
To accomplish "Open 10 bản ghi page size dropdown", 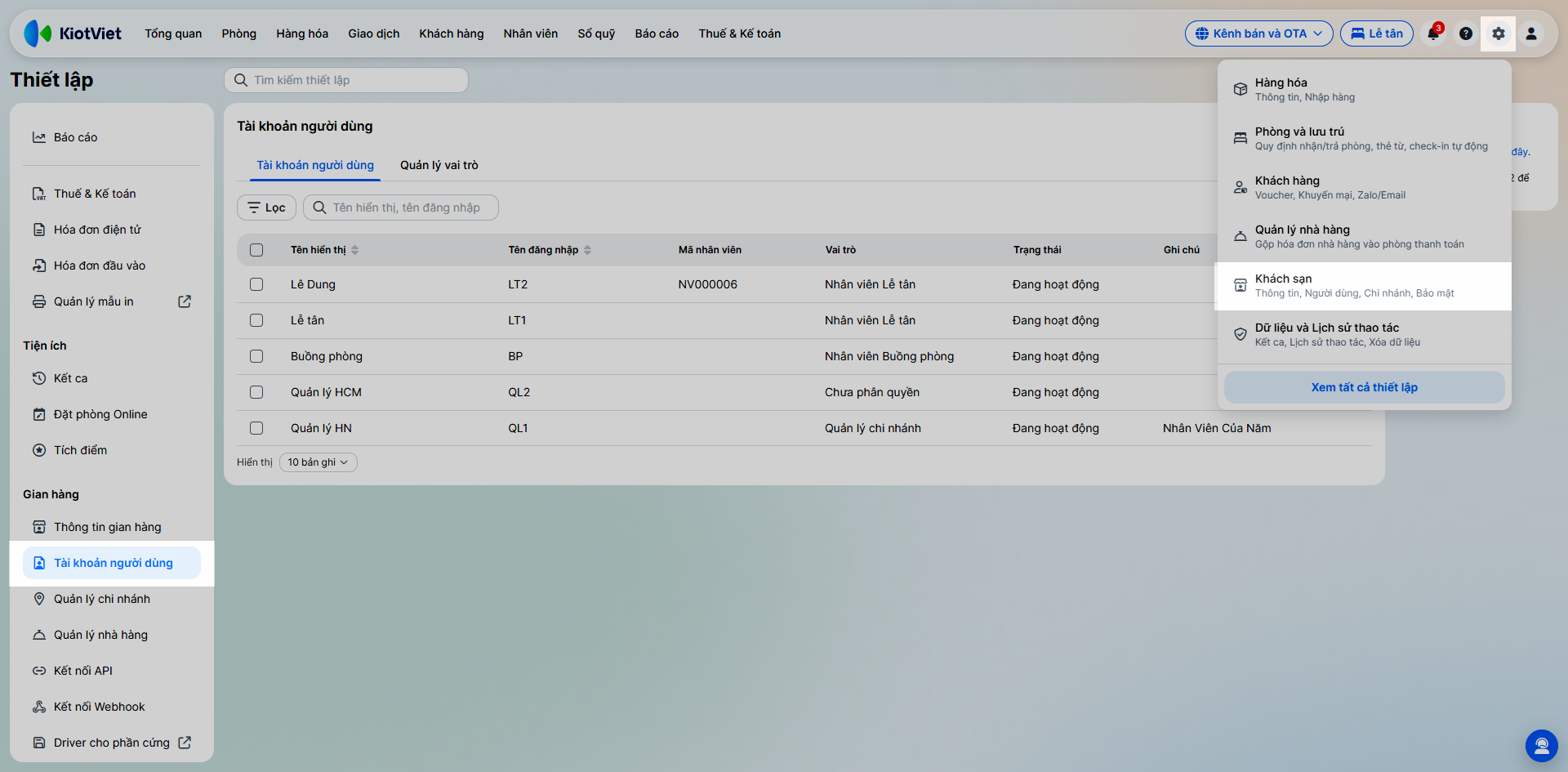I will [x=318, y=462].
